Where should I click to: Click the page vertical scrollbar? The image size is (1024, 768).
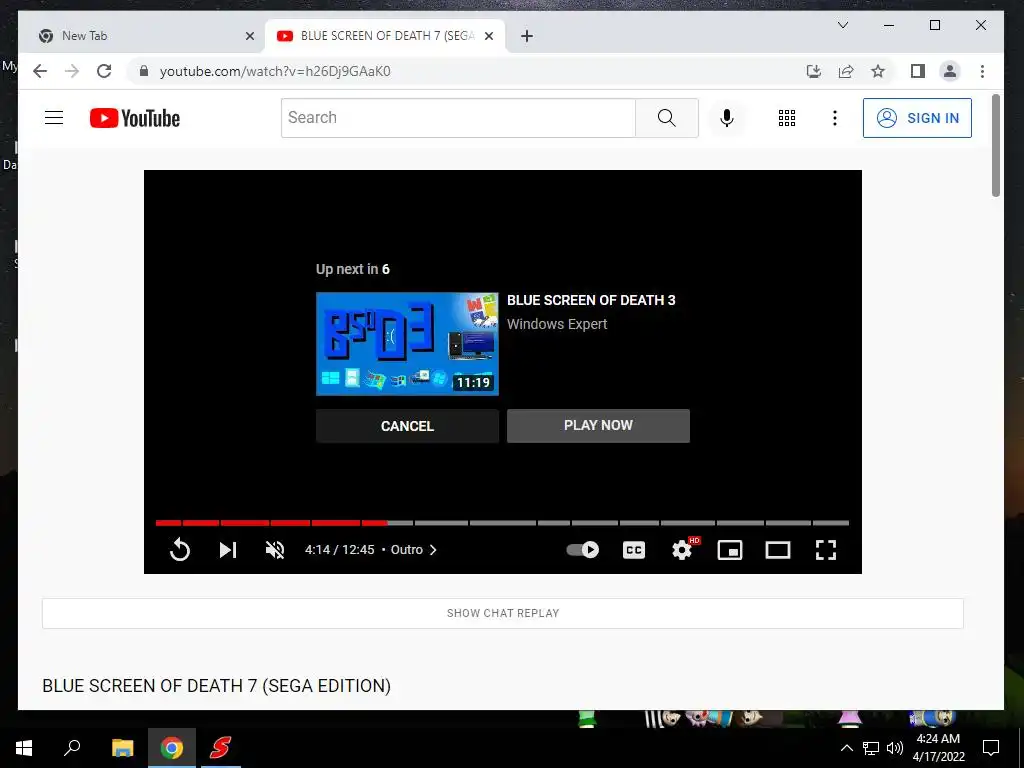[x=996, y=145]
